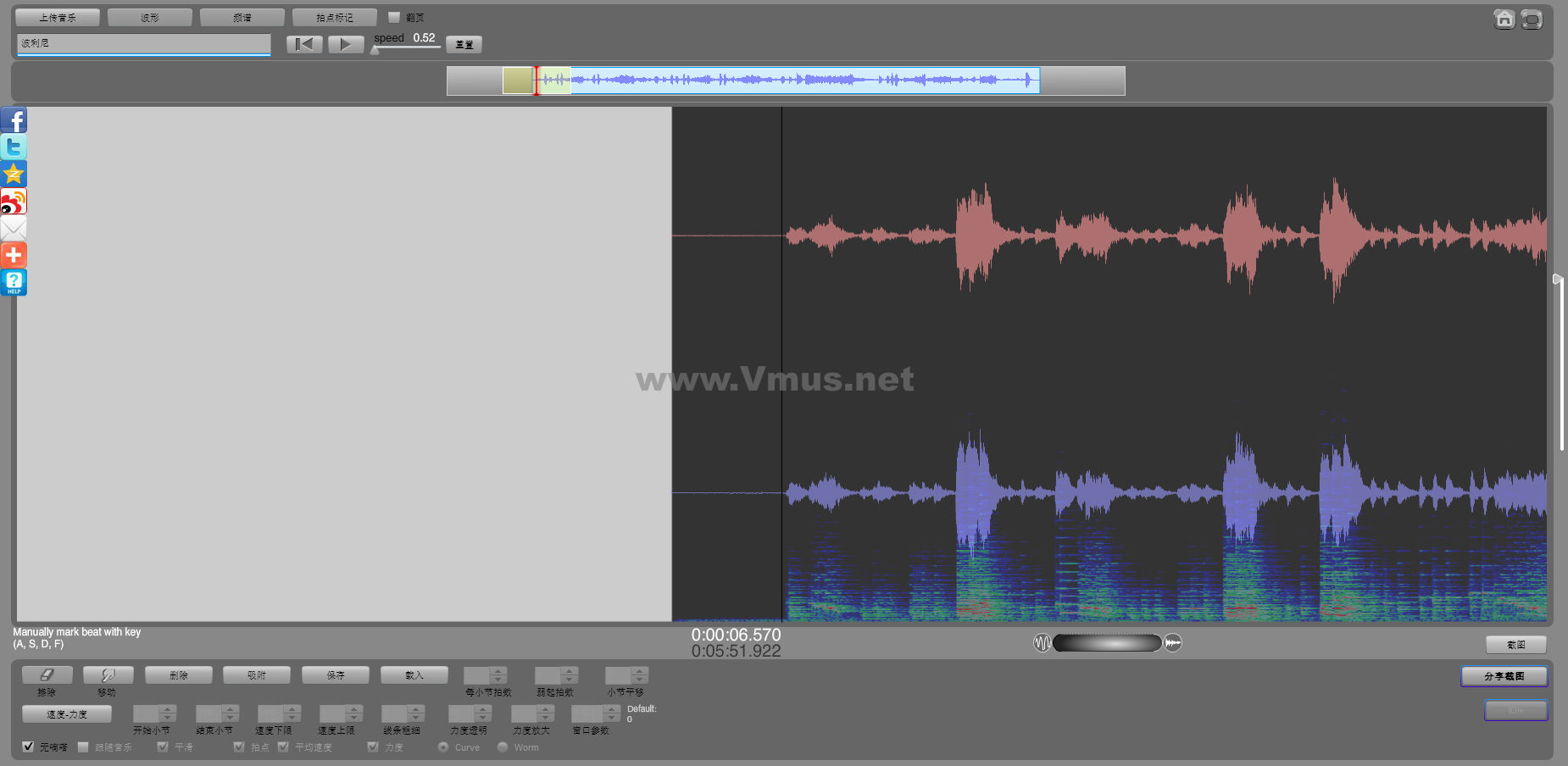Click the track name input field
The height and width of the screenshot is (766, 1568).
(143, 43)
